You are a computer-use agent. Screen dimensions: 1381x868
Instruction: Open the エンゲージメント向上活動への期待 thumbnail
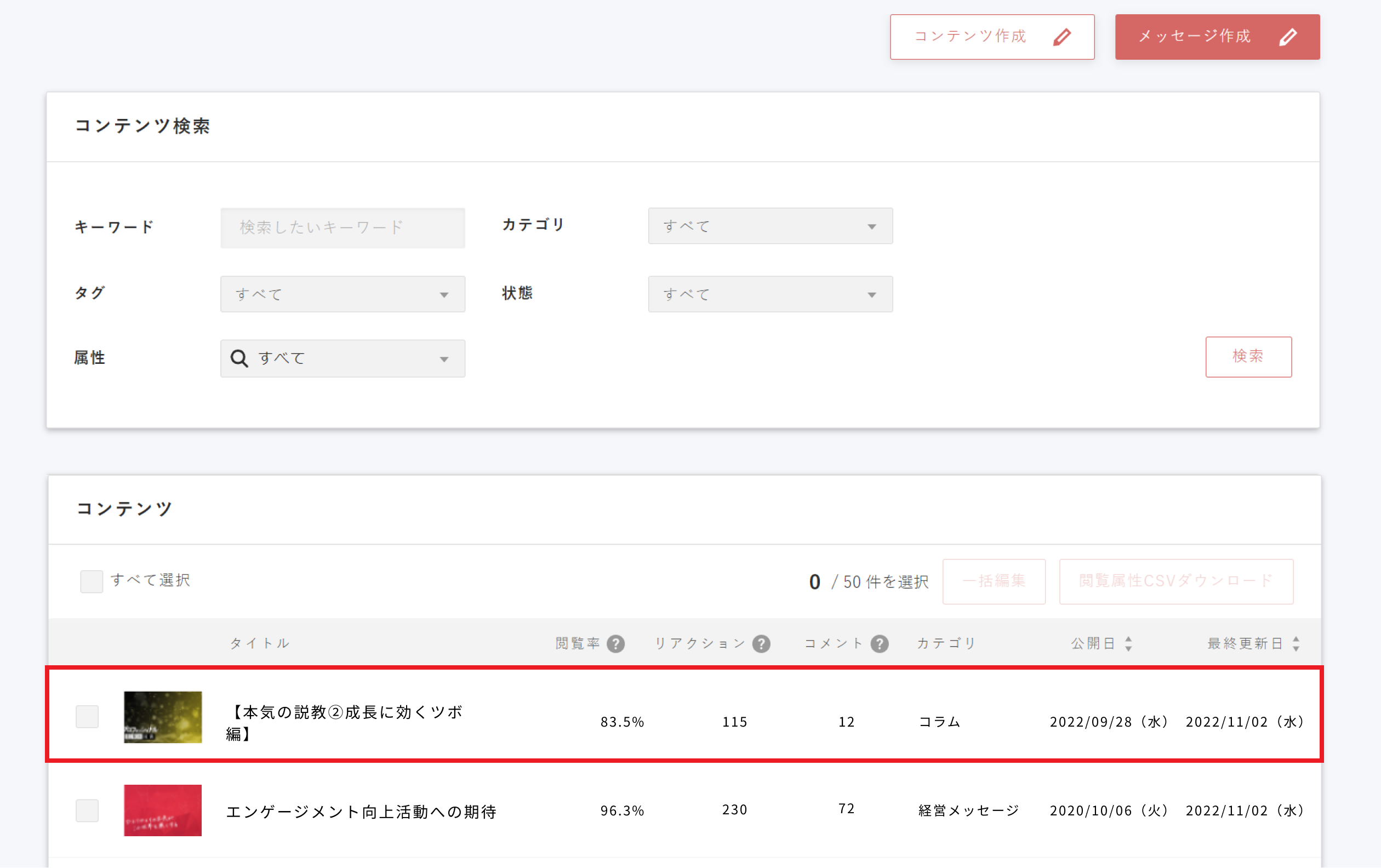click(163, 810)
